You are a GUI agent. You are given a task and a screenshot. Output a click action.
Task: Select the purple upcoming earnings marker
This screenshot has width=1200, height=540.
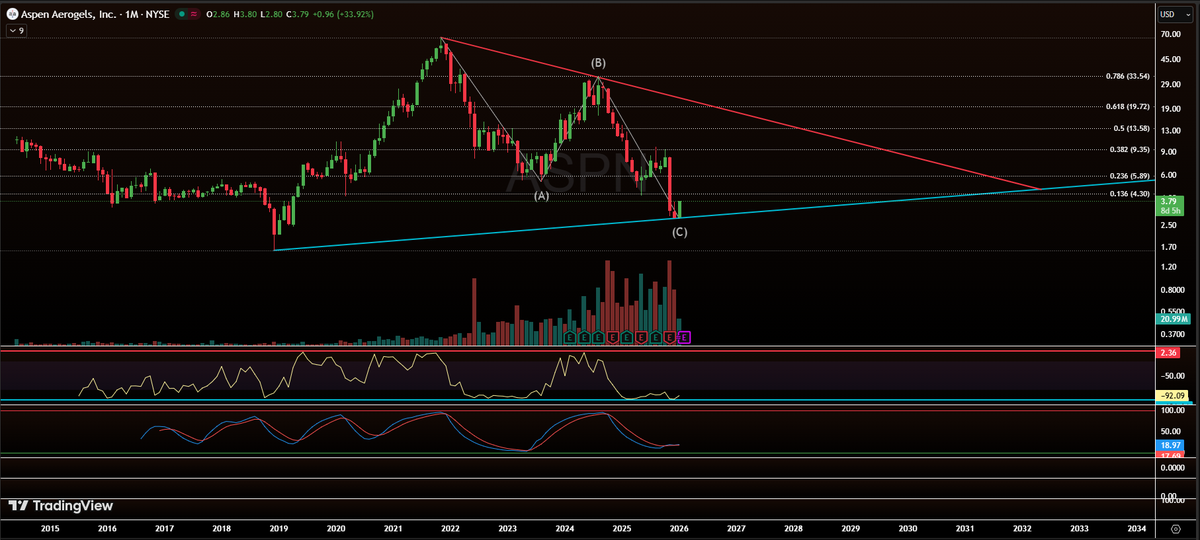(x=684, y=338)
